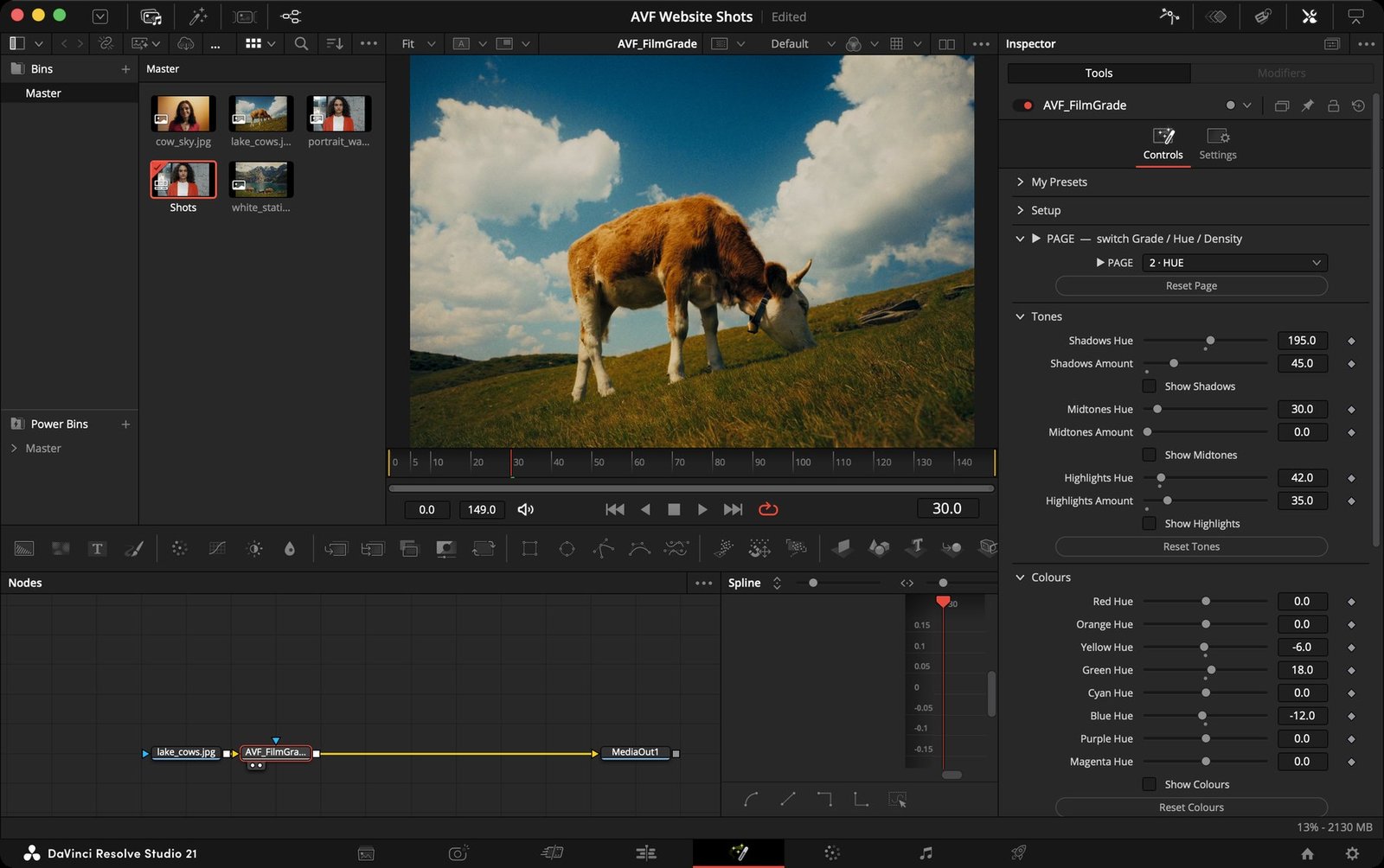Select the lake_cows.jpg thumbnail
This screenshot has height=868, width=1384.
[260, 113]
